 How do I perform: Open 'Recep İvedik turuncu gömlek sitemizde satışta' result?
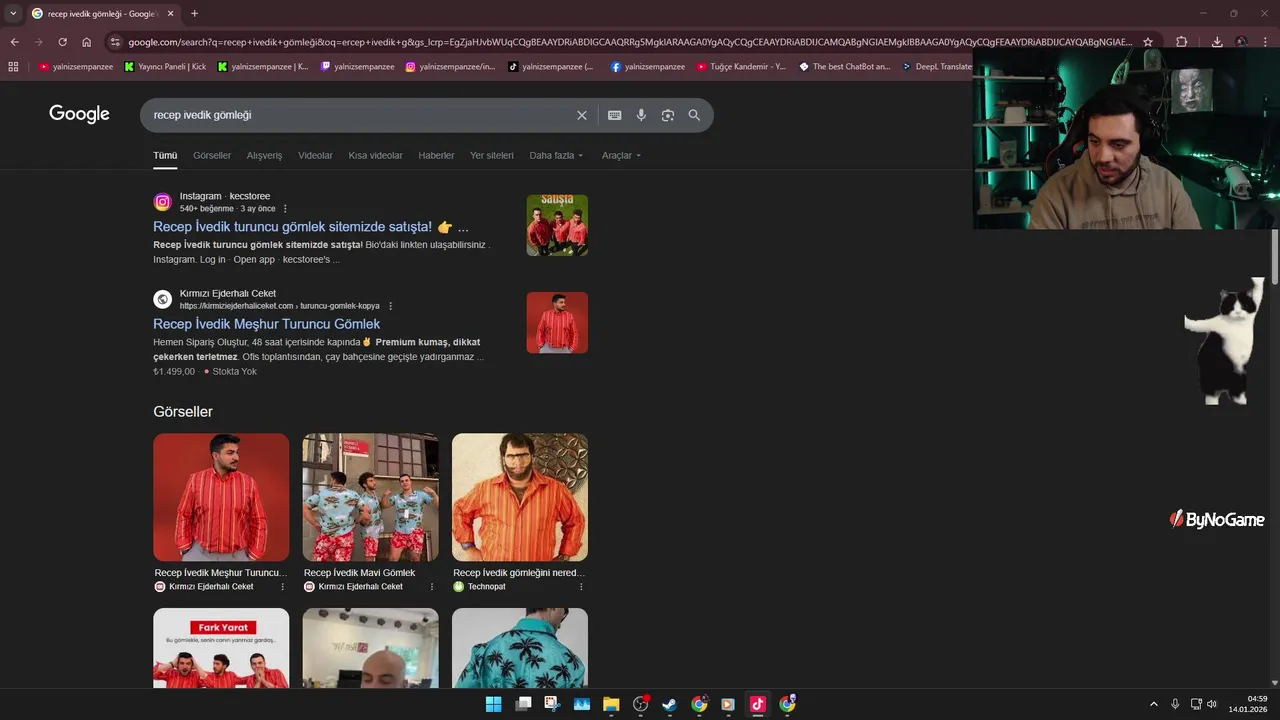[x=311, y=227]
